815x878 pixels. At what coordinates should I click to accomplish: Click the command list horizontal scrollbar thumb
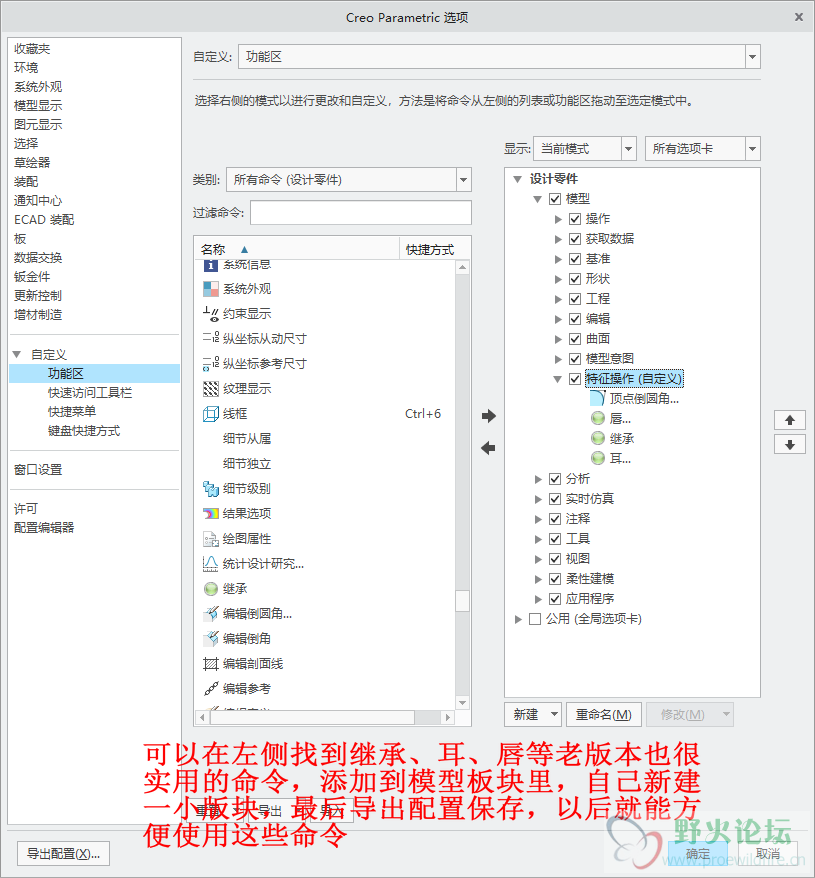(x=312, y=717)
